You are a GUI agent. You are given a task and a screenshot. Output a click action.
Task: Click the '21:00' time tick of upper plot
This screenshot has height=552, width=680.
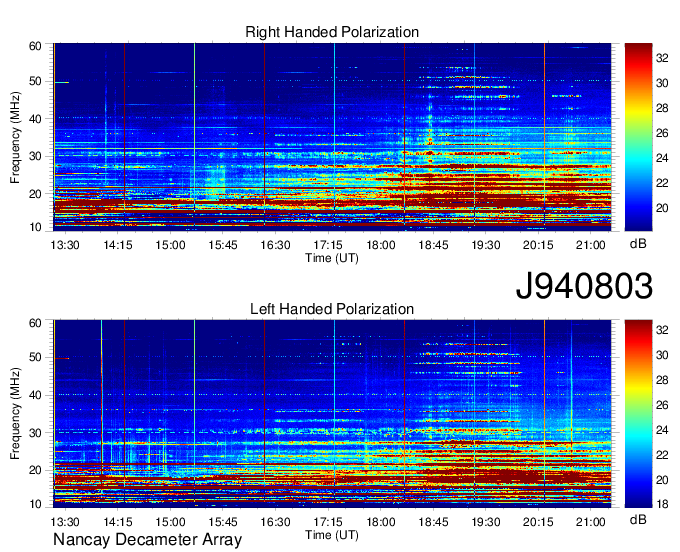[x=591, y=245]
